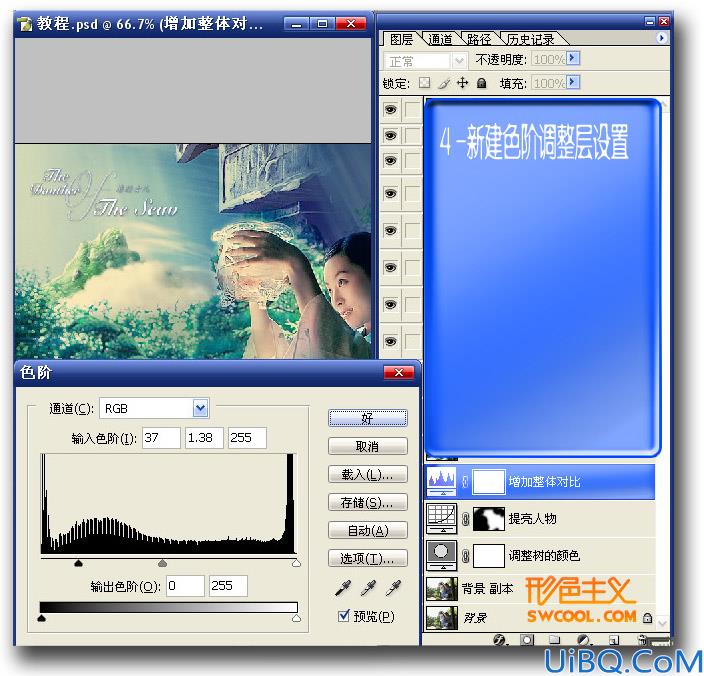
Task: Click the new layer group folder icon
Action: (x=555, y=640)
